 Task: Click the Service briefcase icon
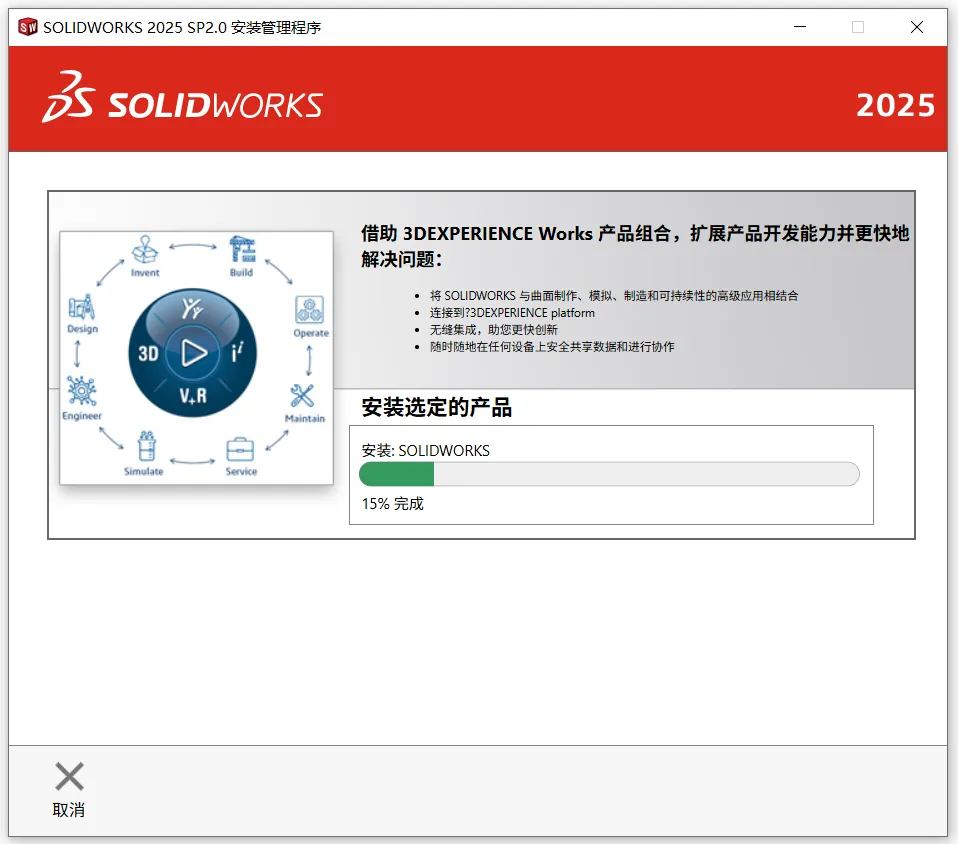[240, 450]
